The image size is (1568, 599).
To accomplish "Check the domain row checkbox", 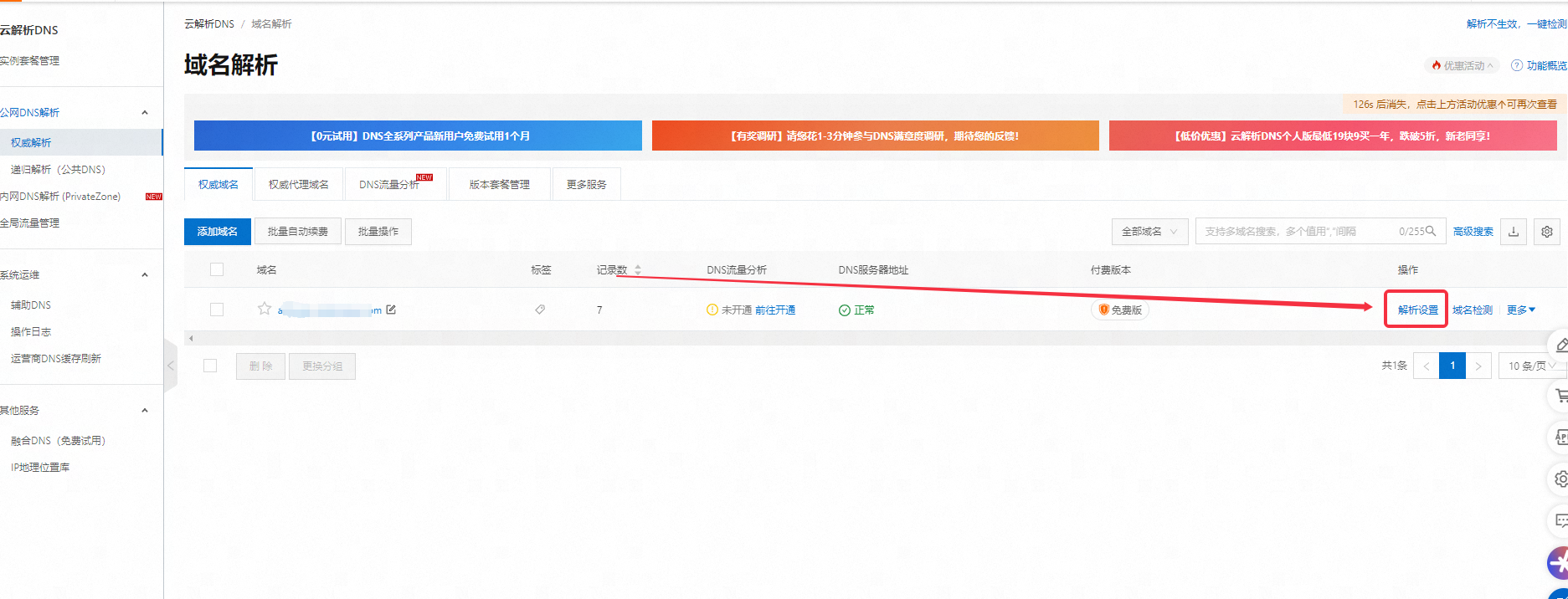I will pos(217,310).
